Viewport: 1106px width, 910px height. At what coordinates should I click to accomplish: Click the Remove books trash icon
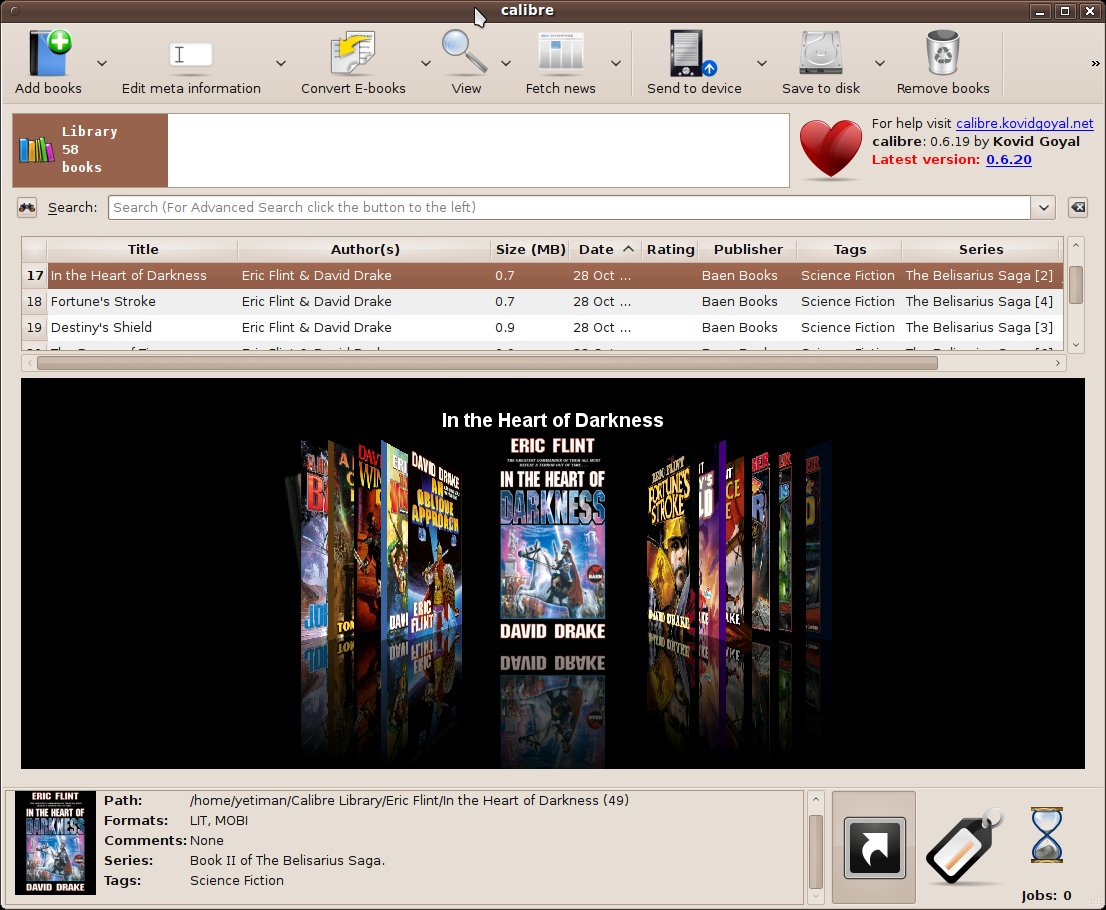tap(942, 54)
